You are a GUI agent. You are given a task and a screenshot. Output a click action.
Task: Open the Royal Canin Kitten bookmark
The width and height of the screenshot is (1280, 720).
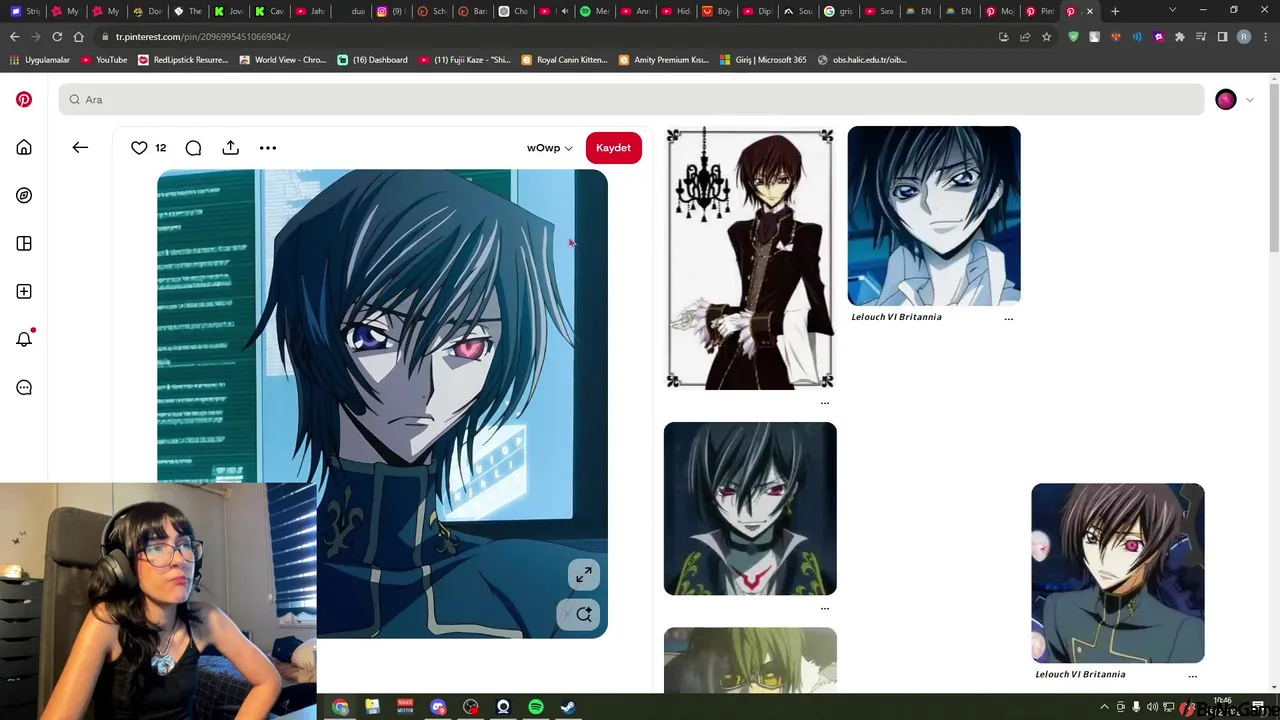(564, 60)
